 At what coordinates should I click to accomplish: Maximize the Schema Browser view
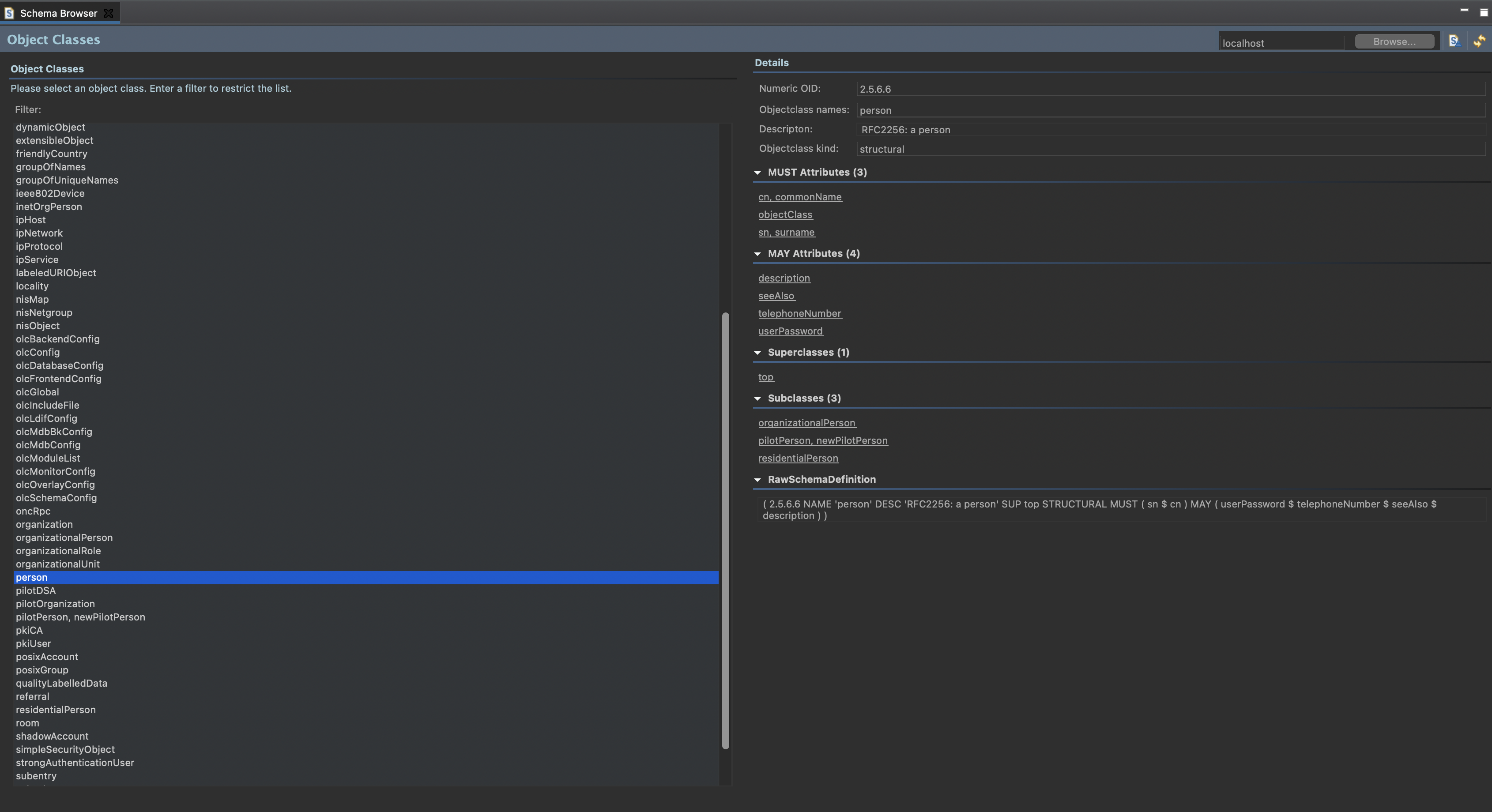pyautogui.click(x=1483, y=11)
